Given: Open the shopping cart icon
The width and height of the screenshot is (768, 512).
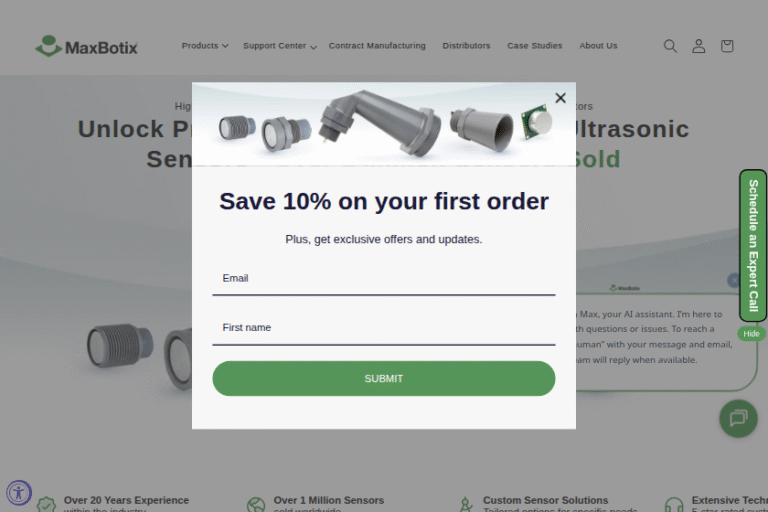Looking at the screenshot, I should click(727, 46).
